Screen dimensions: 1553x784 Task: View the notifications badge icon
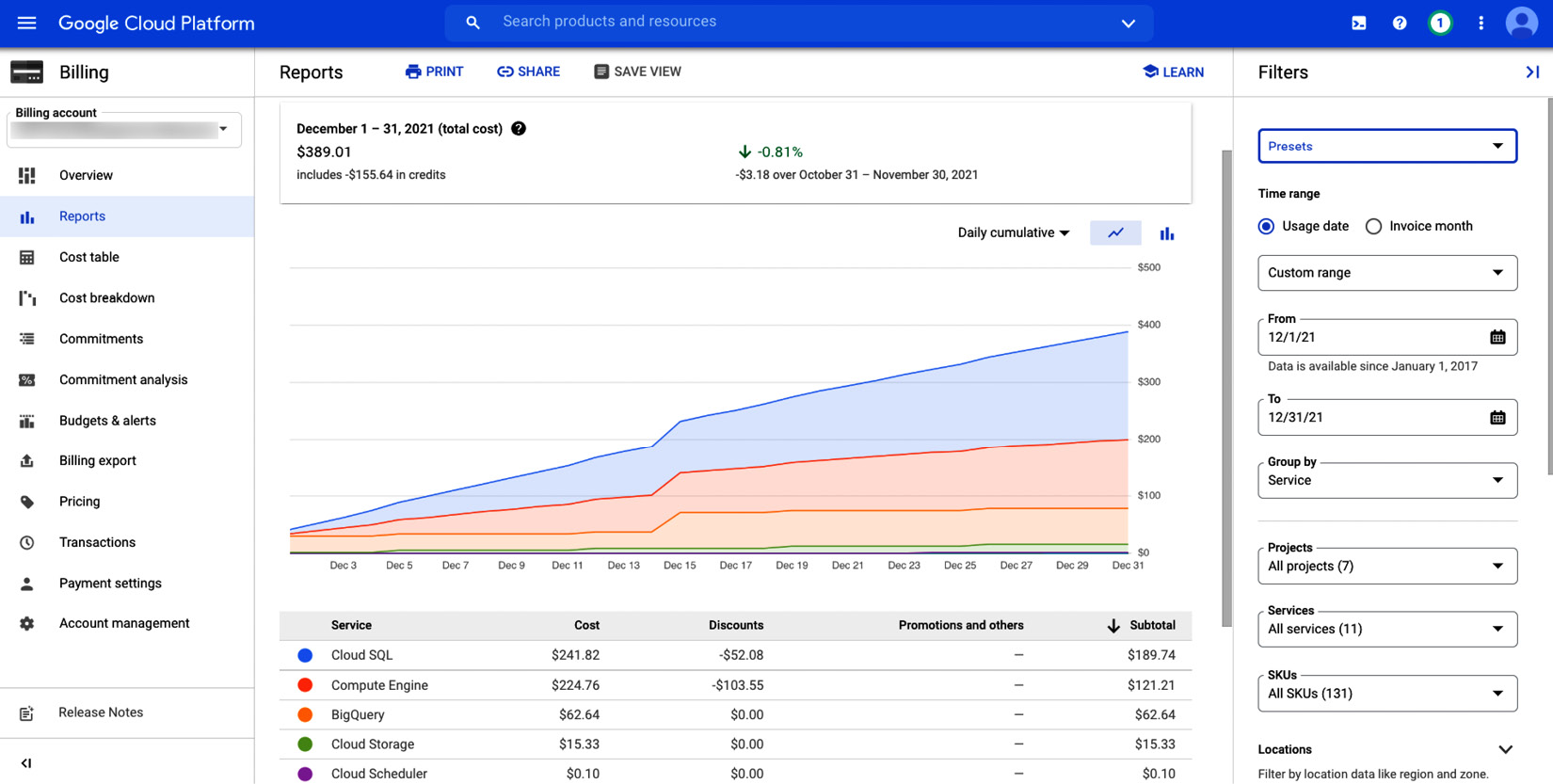[x=1440, y=23]
